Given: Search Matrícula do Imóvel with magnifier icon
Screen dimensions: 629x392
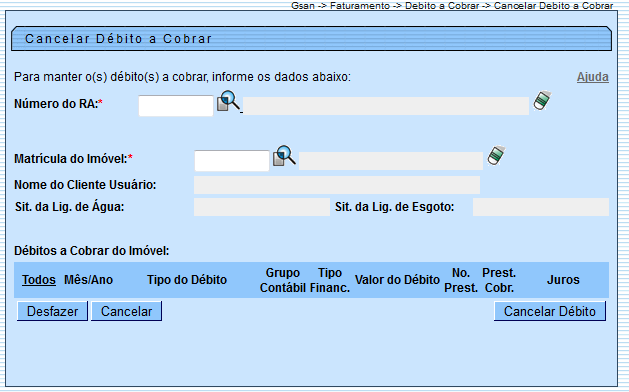Looking at the screenshot, I should point(284,156).
